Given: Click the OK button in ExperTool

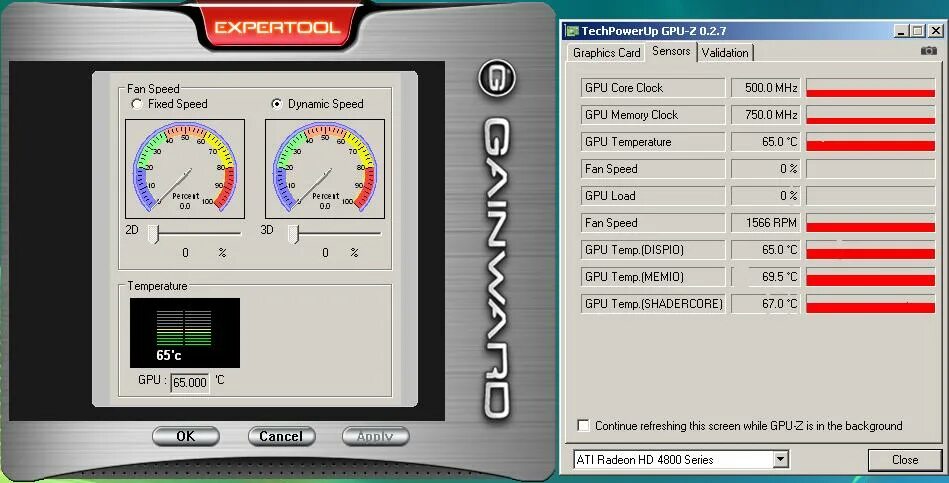Looking at the screenshot, I should (x=186, y=436).
